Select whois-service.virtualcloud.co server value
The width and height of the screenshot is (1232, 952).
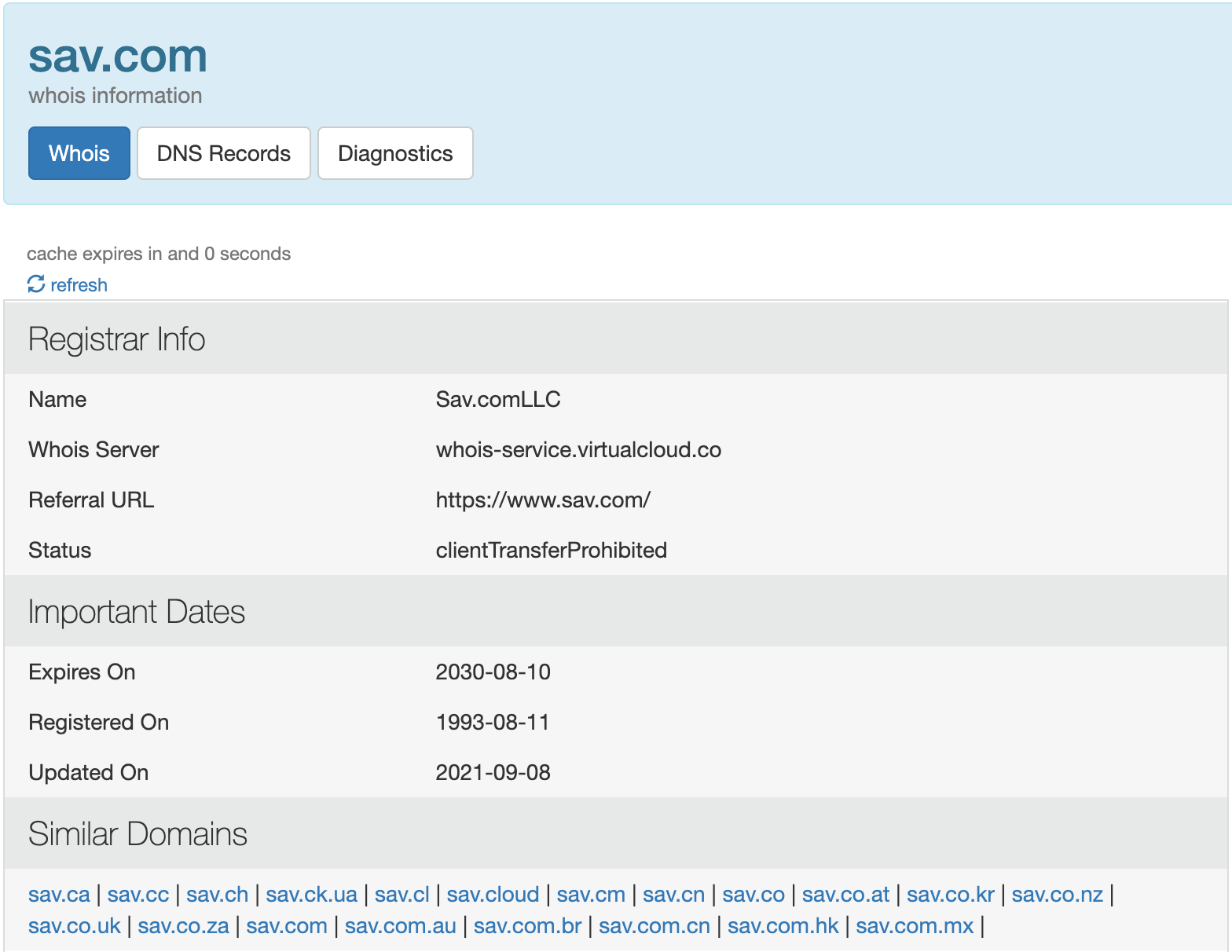pyautogui.click(x=578, y=449)
